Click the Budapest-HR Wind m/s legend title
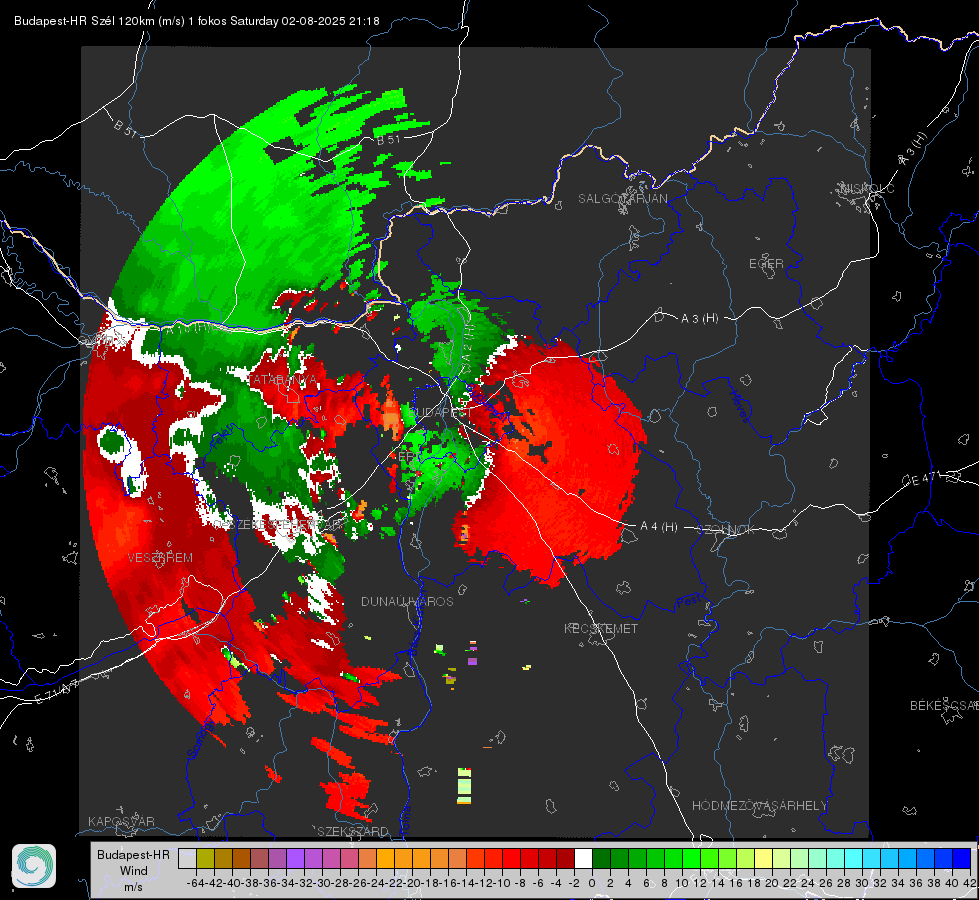This screenshot has height=900, width=979. click(x=134, y=870)
